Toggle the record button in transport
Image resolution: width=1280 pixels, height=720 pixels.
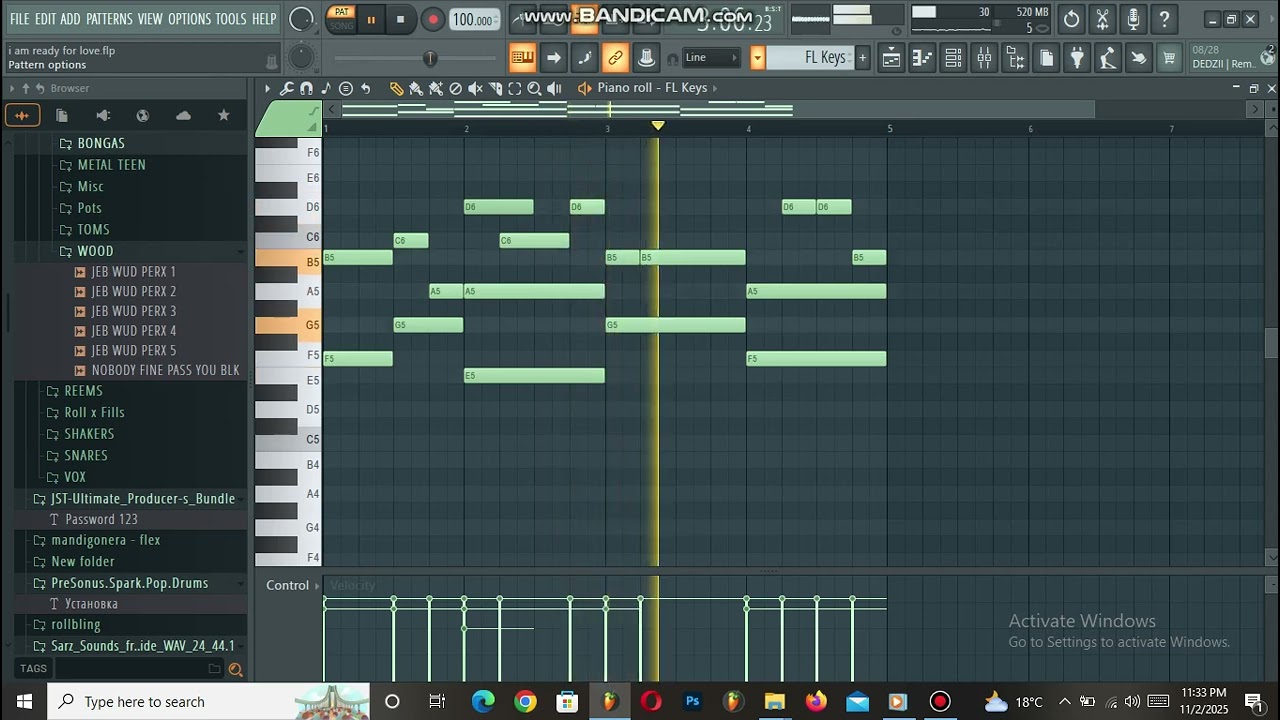[432, 19]
